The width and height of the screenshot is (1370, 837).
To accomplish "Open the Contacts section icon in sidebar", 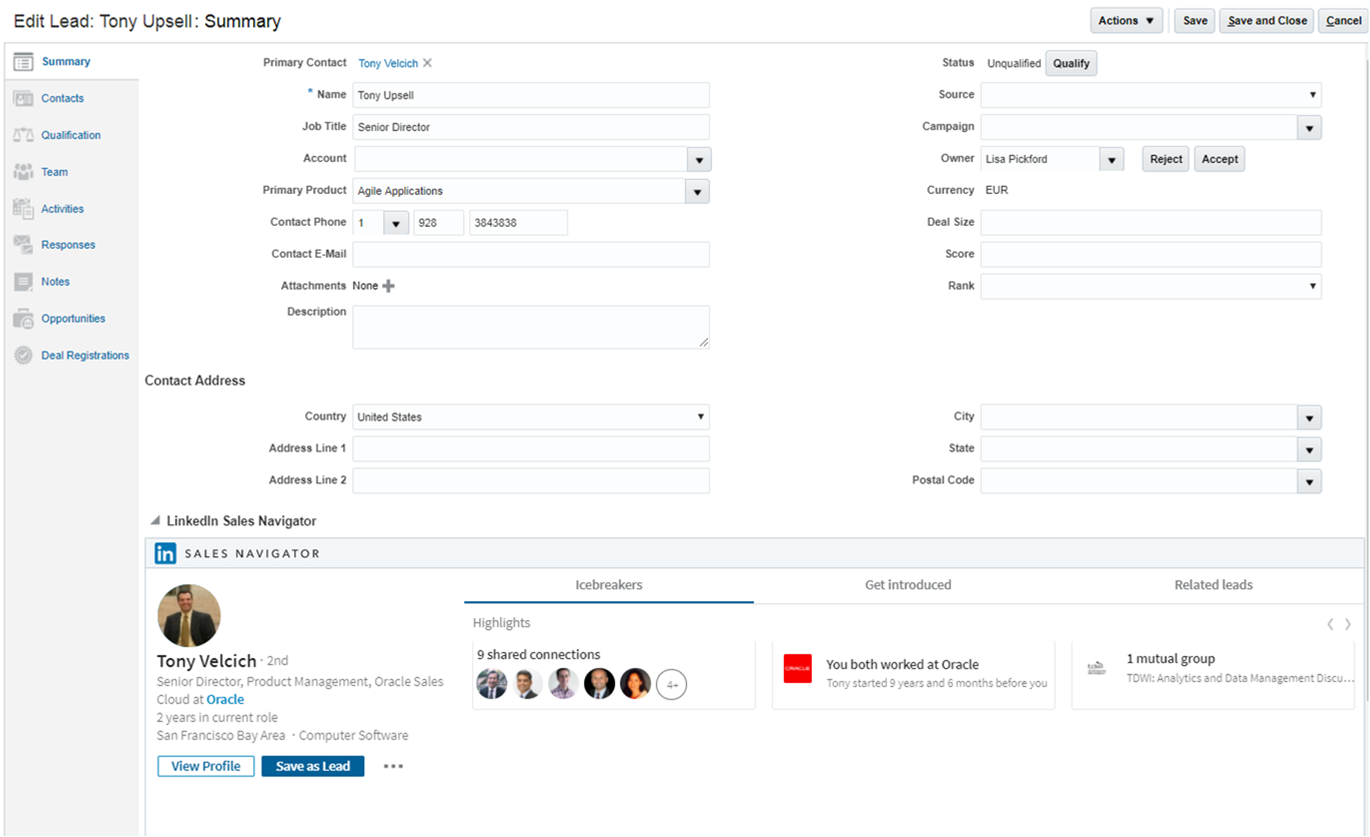I will (x=23, y=98).
